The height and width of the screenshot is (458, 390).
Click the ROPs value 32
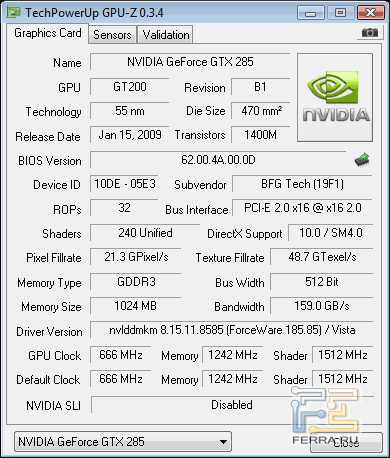(124, 208)
